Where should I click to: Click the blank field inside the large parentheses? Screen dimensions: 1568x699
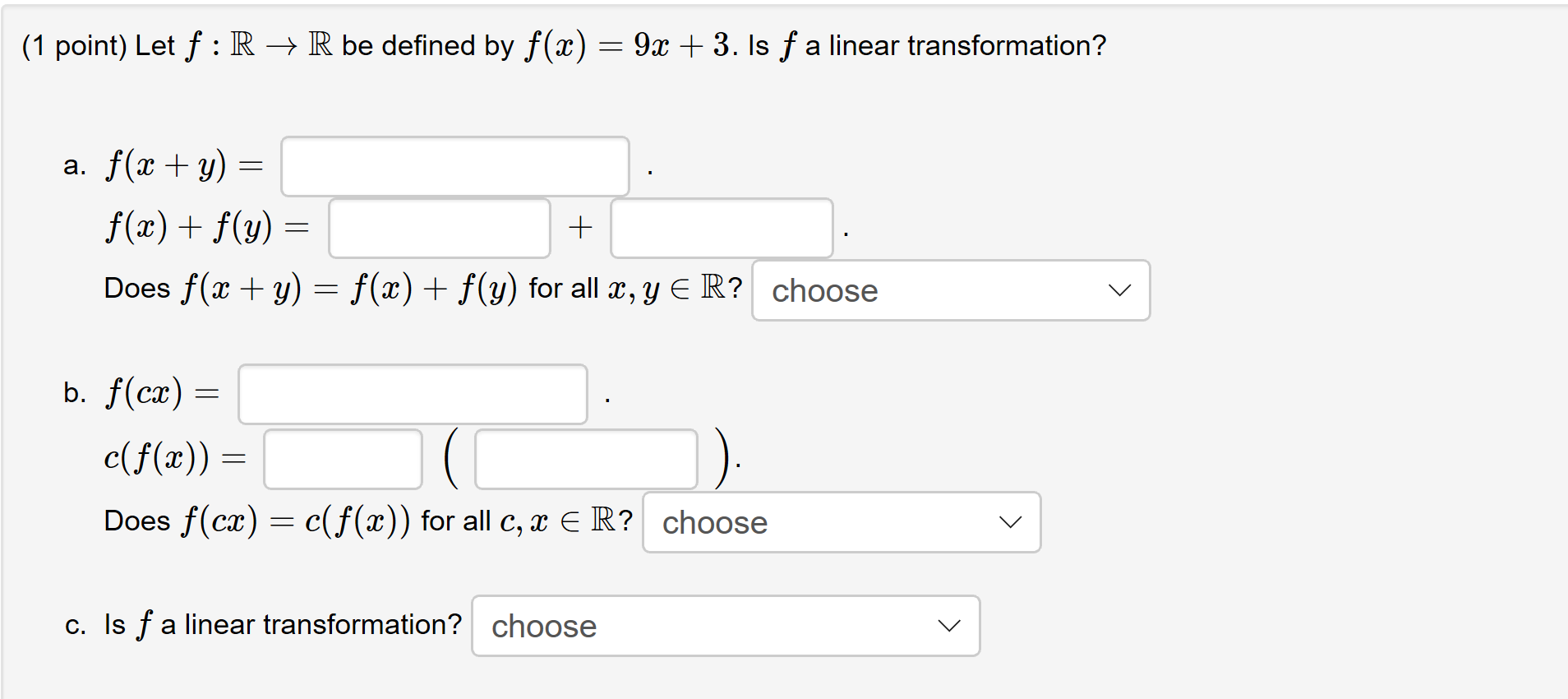pos(584,458)
